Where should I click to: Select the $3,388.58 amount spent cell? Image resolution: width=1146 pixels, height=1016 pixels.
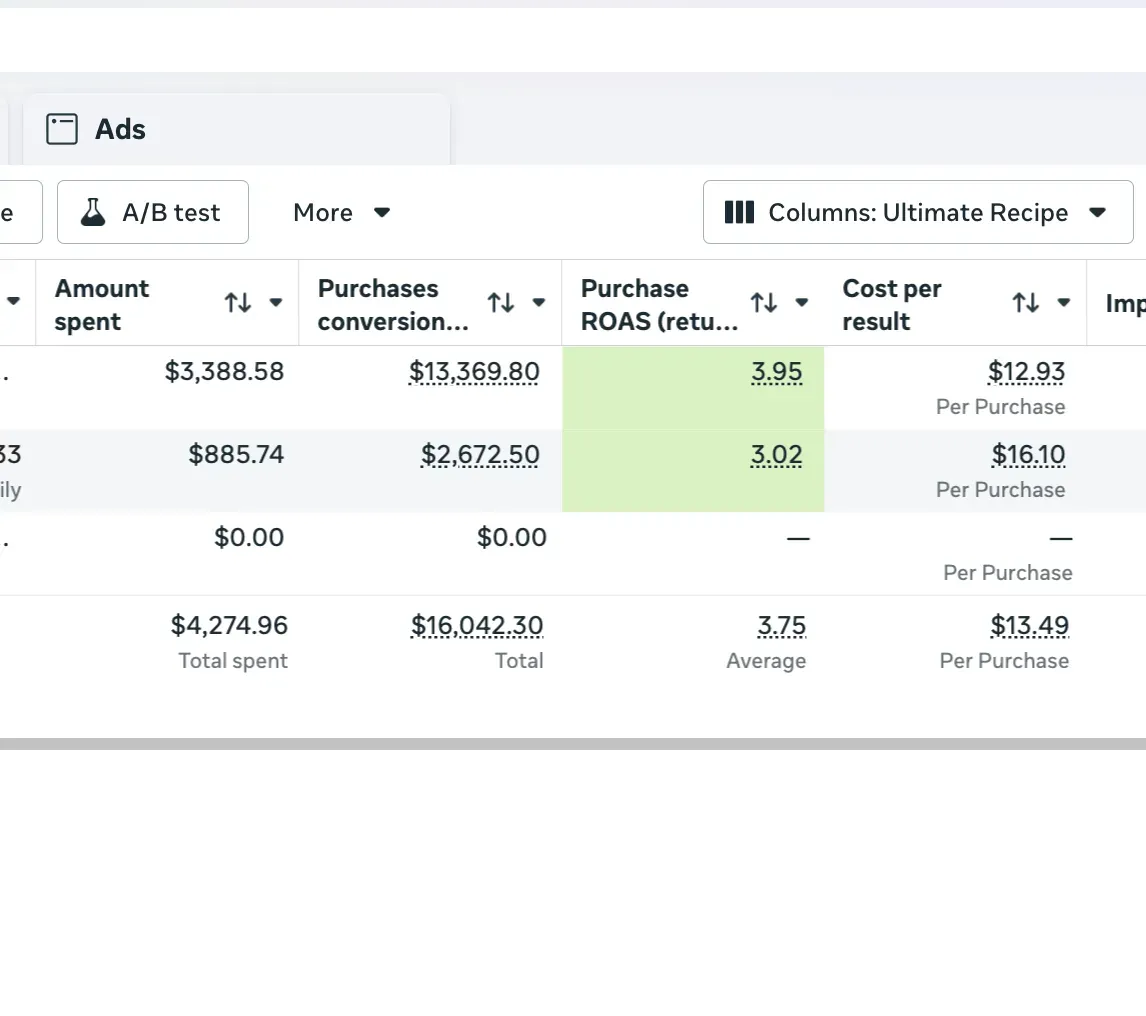[224, 371]
